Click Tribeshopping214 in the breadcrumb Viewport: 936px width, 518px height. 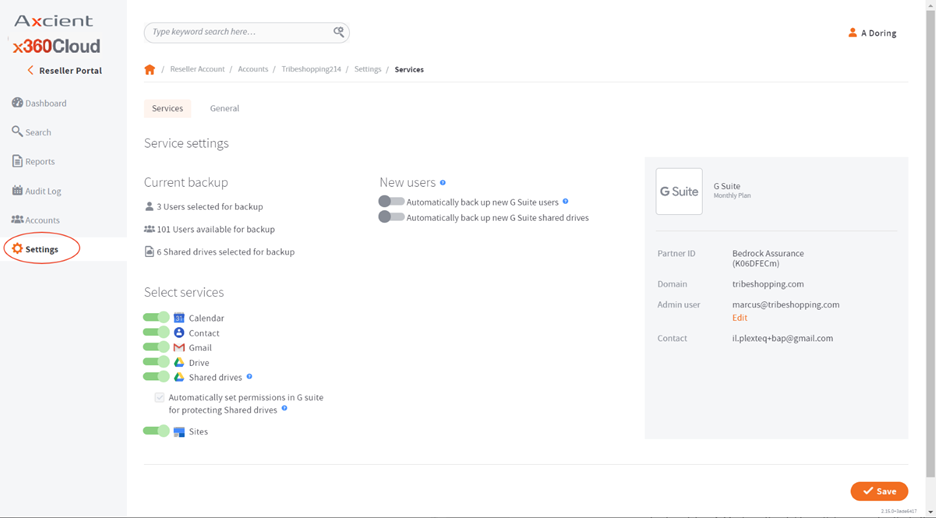tap(311, 70)
